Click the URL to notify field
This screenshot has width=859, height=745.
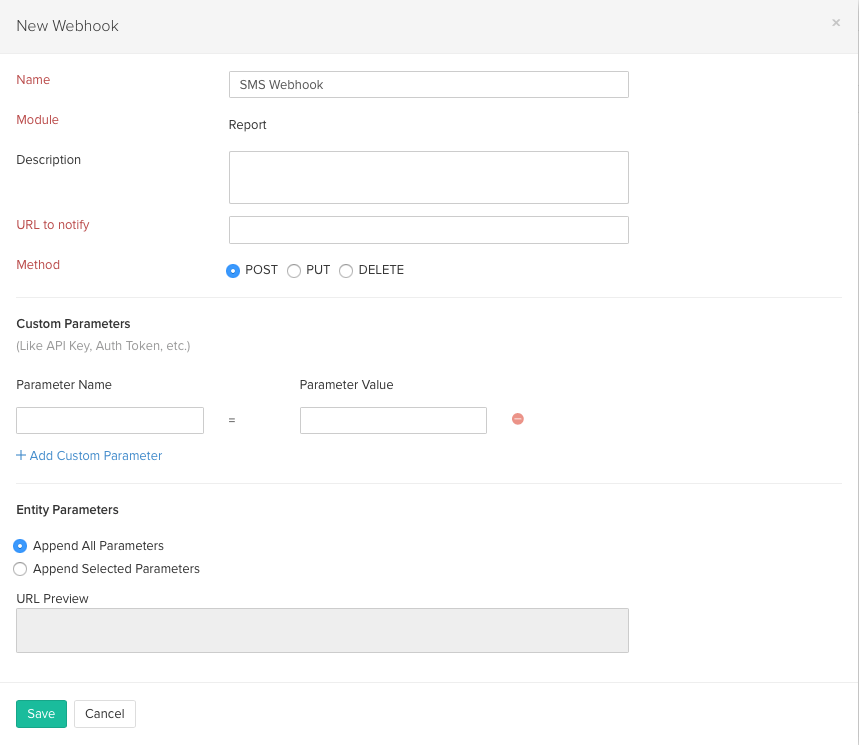pos(428,230)
